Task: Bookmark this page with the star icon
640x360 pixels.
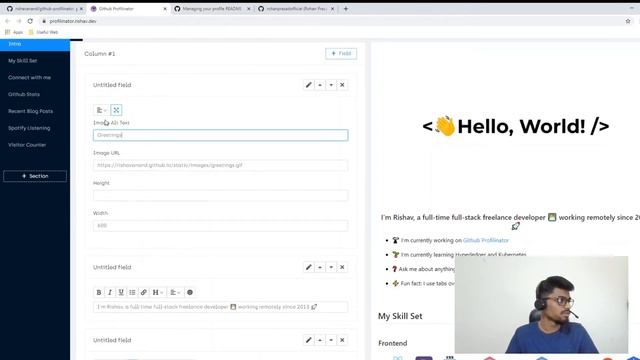Action: pos(628,21)
